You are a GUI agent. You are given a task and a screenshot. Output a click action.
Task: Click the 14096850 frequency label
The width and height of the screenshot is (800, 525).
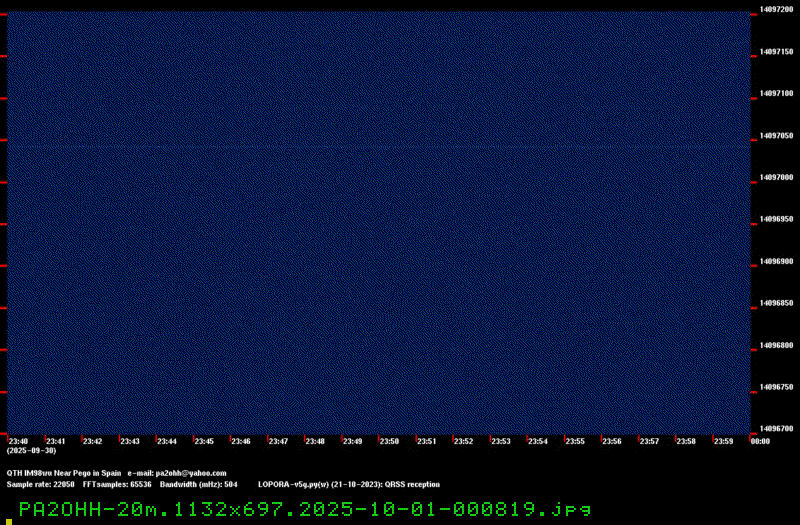[x=777, y=303]
